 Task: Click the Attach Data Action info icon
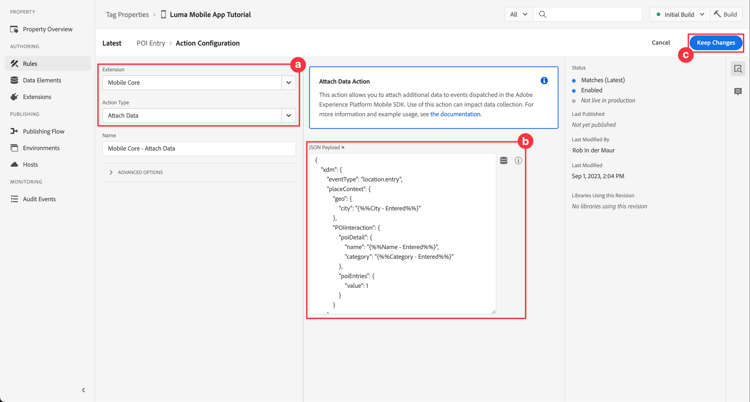click(x=544, y=81)
